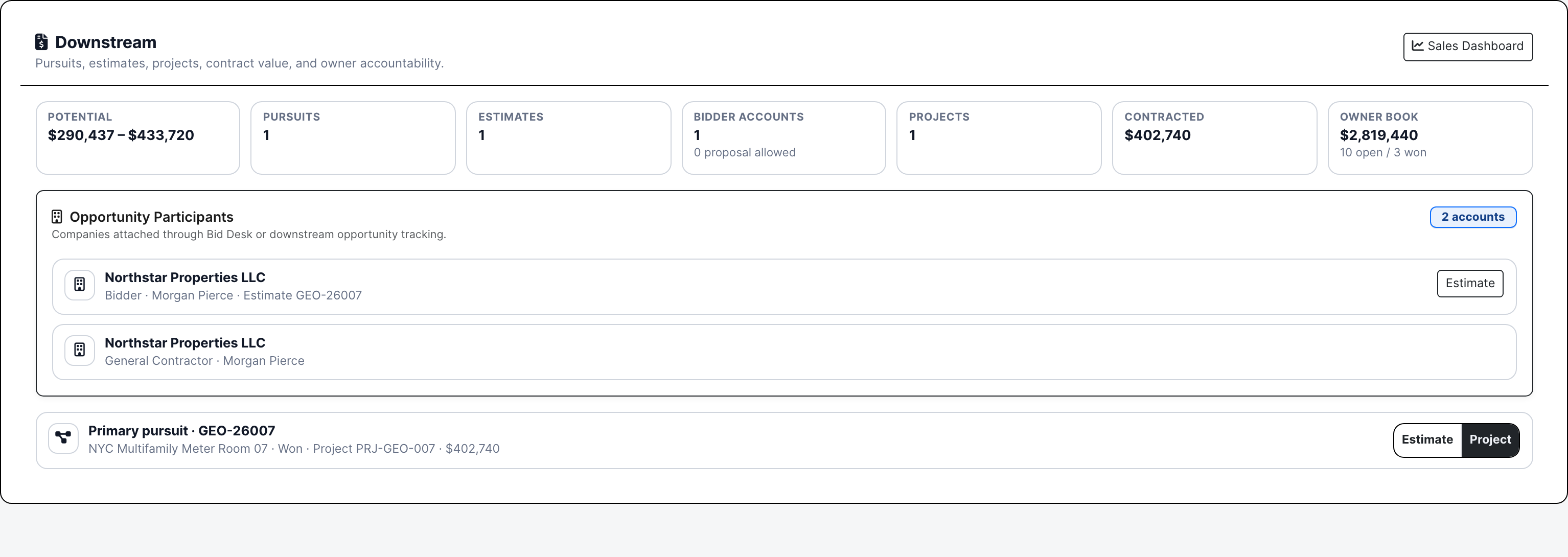Select the Northstar Properties General Contractor row
Viewport: 1568px width, 557px height.
pyautogui.click(x=784, y=352)
